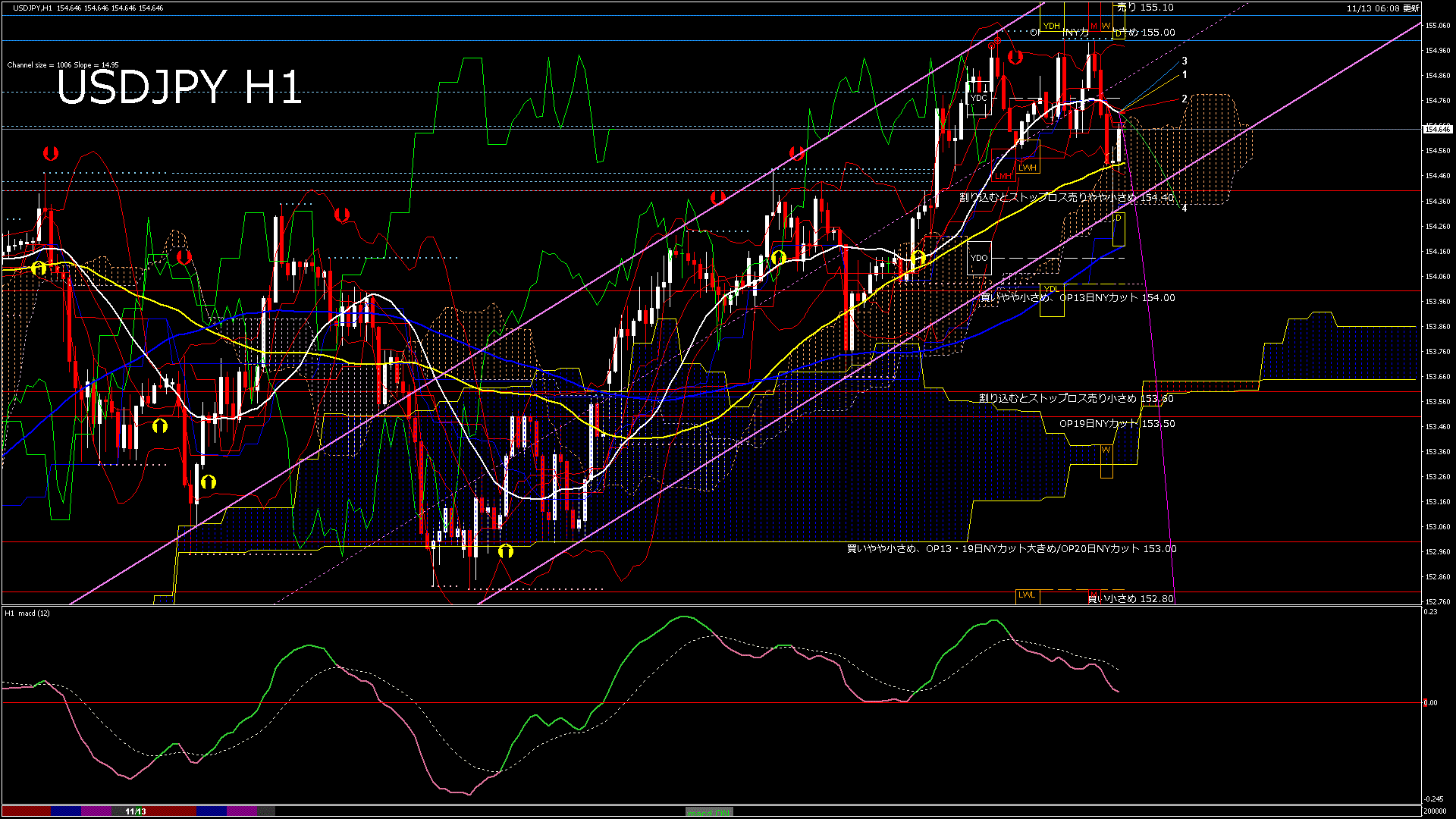Viewport: 1456px width, 819px height.
Task: Click the red M marker box at top
Action: point(1094,26)
